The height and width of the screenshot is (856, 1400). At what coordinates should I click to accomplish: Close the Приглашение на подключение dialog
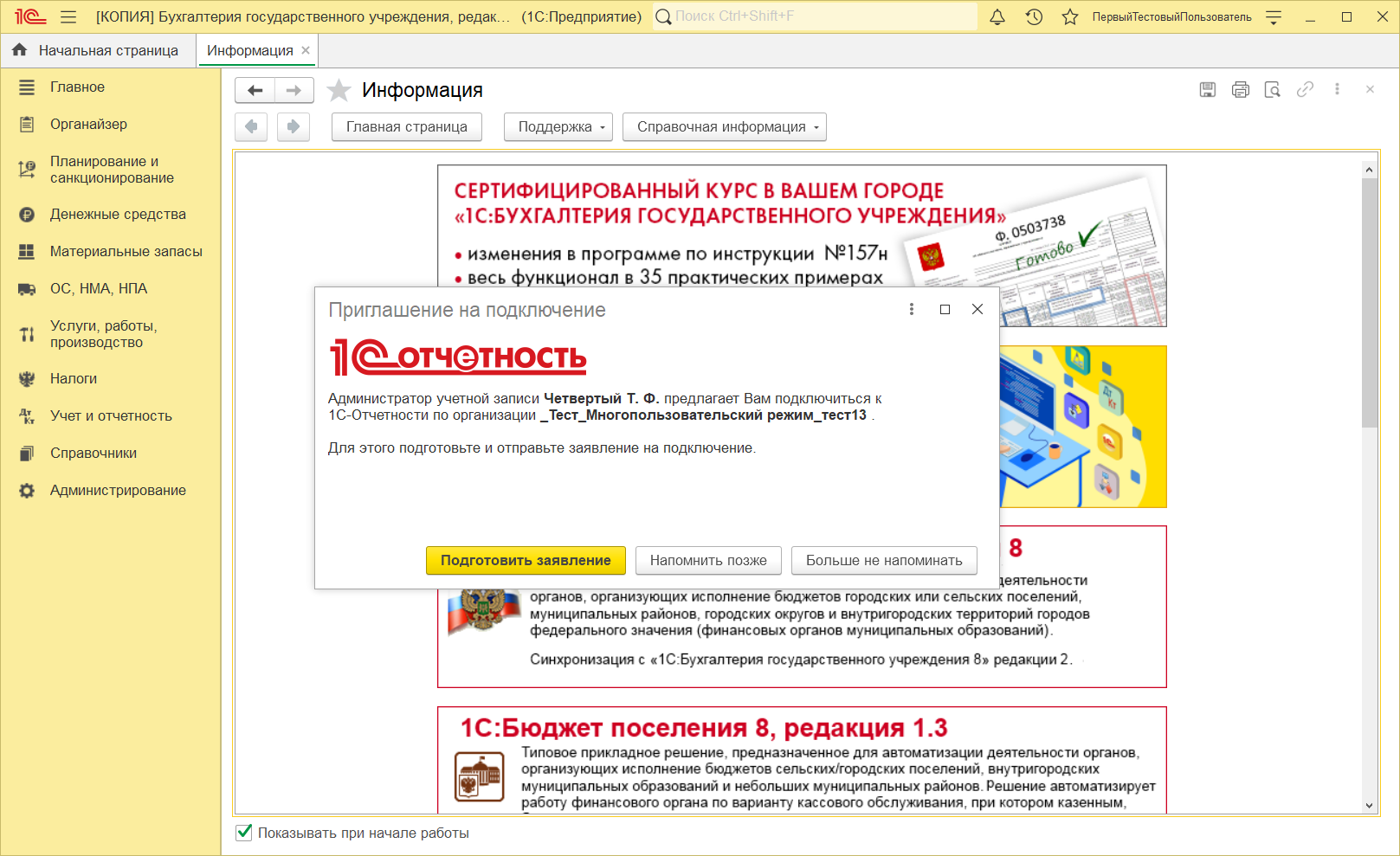point(977,309)
